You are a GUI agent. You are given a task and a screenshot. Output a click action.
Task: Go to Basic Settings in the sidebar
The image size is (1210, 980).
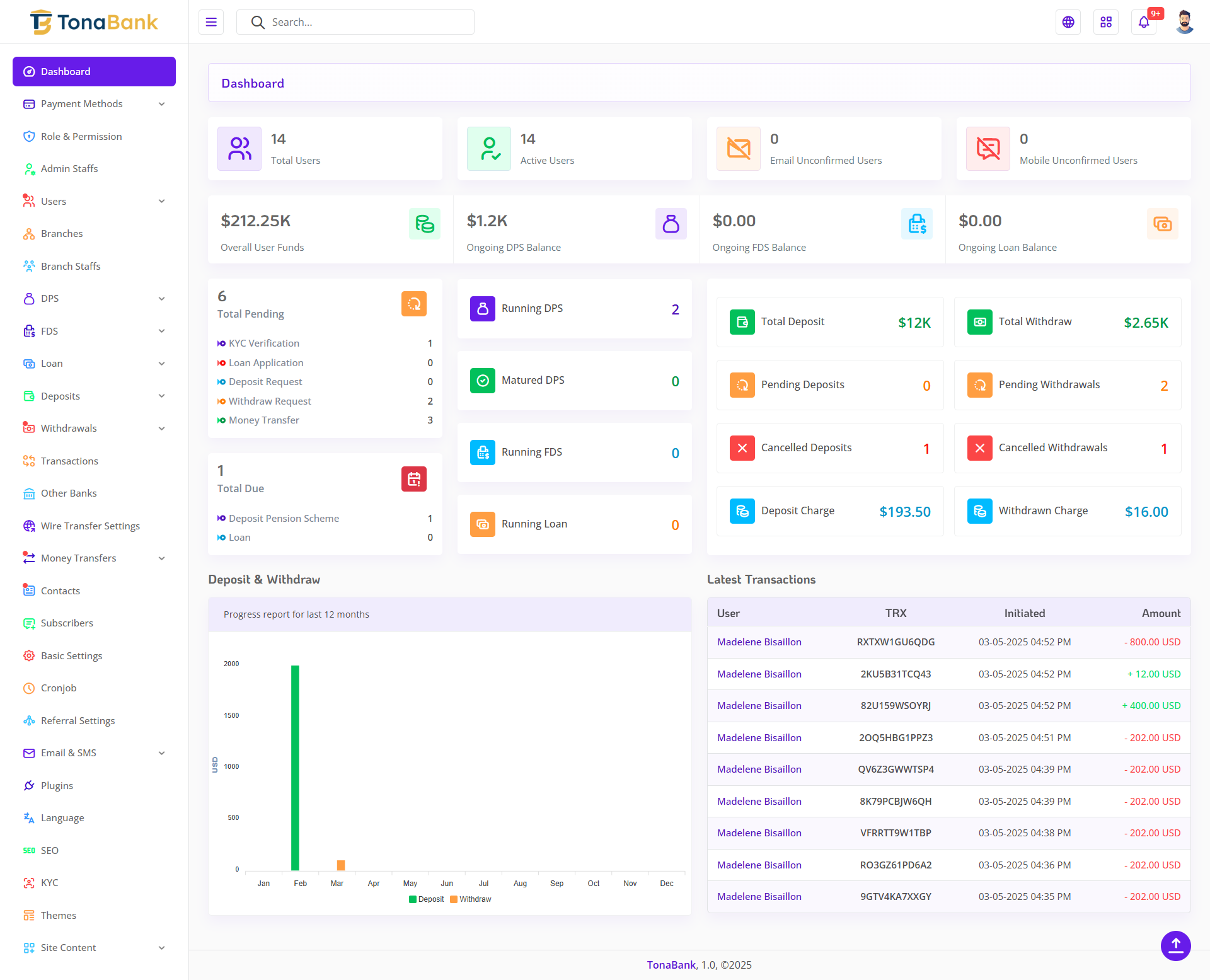tap(71, 655)
